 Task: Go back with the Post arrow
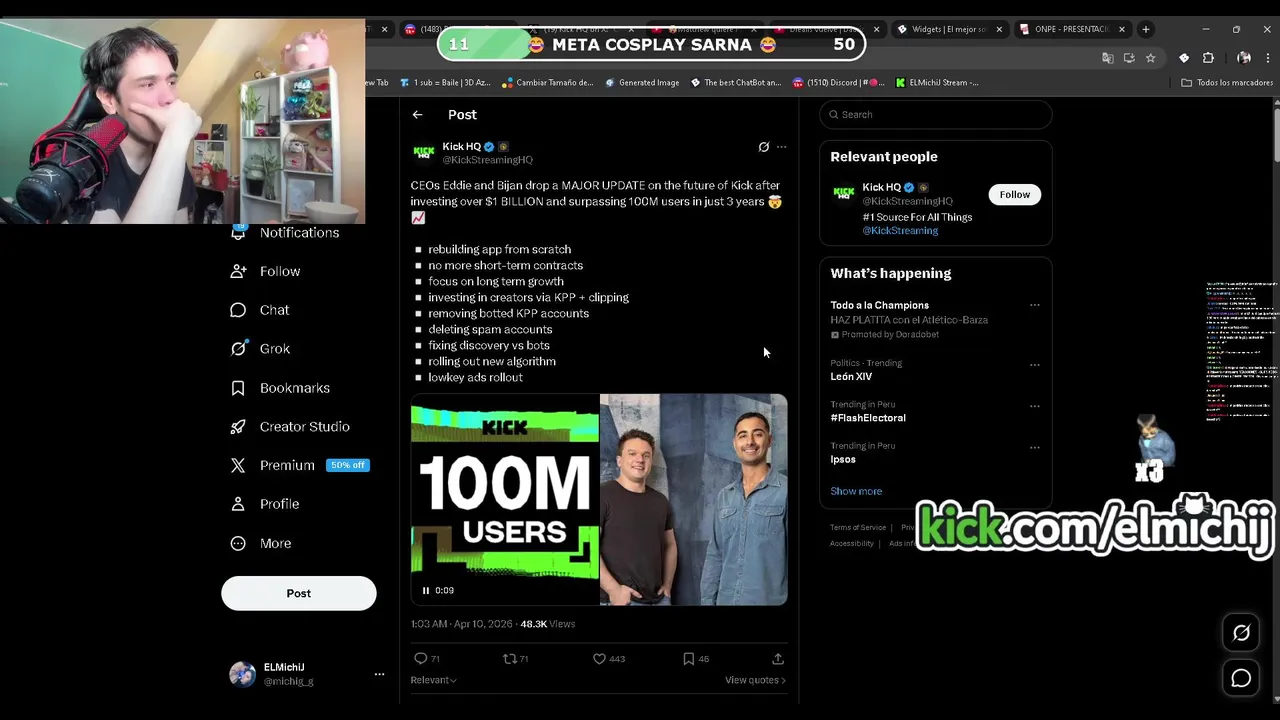(417, 115)
